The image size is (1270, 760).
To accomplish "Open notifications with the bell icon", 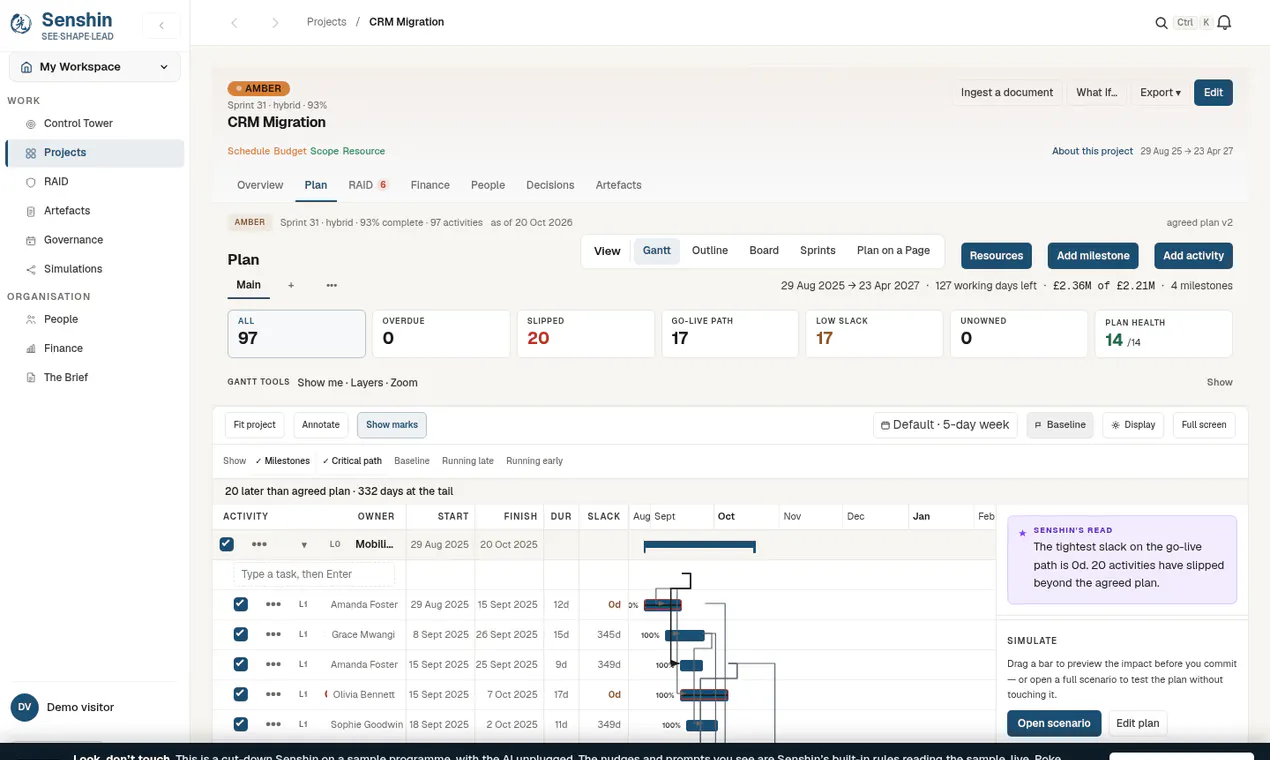I will pos(1224,23).
